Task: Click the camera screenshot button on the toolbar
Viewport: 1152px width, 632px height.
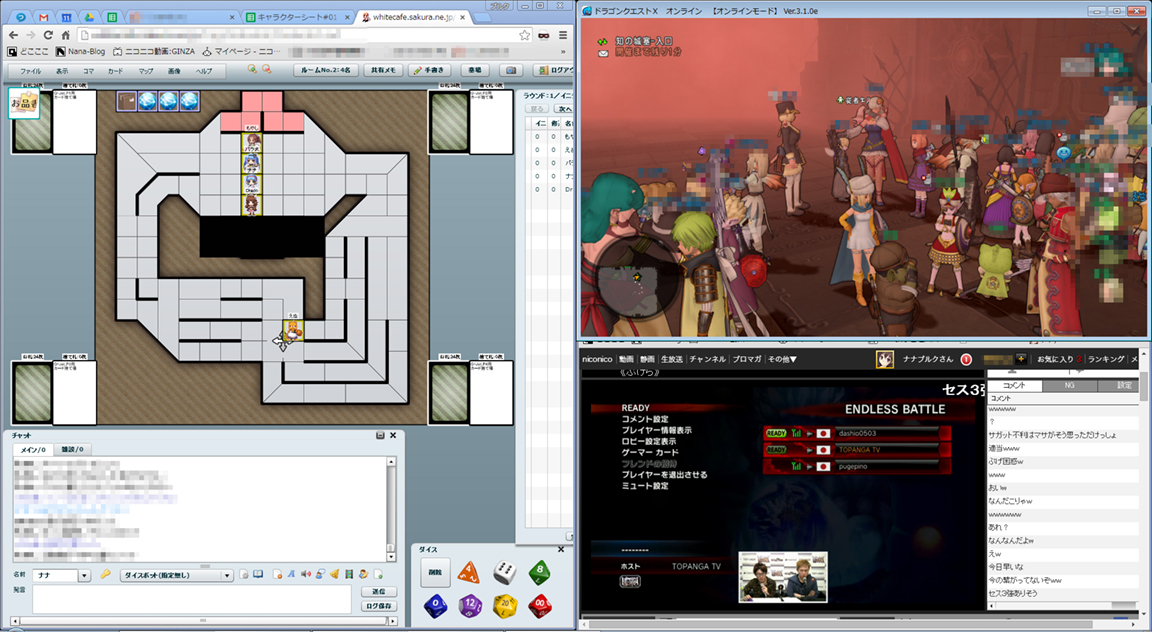Action: (511, 70)
